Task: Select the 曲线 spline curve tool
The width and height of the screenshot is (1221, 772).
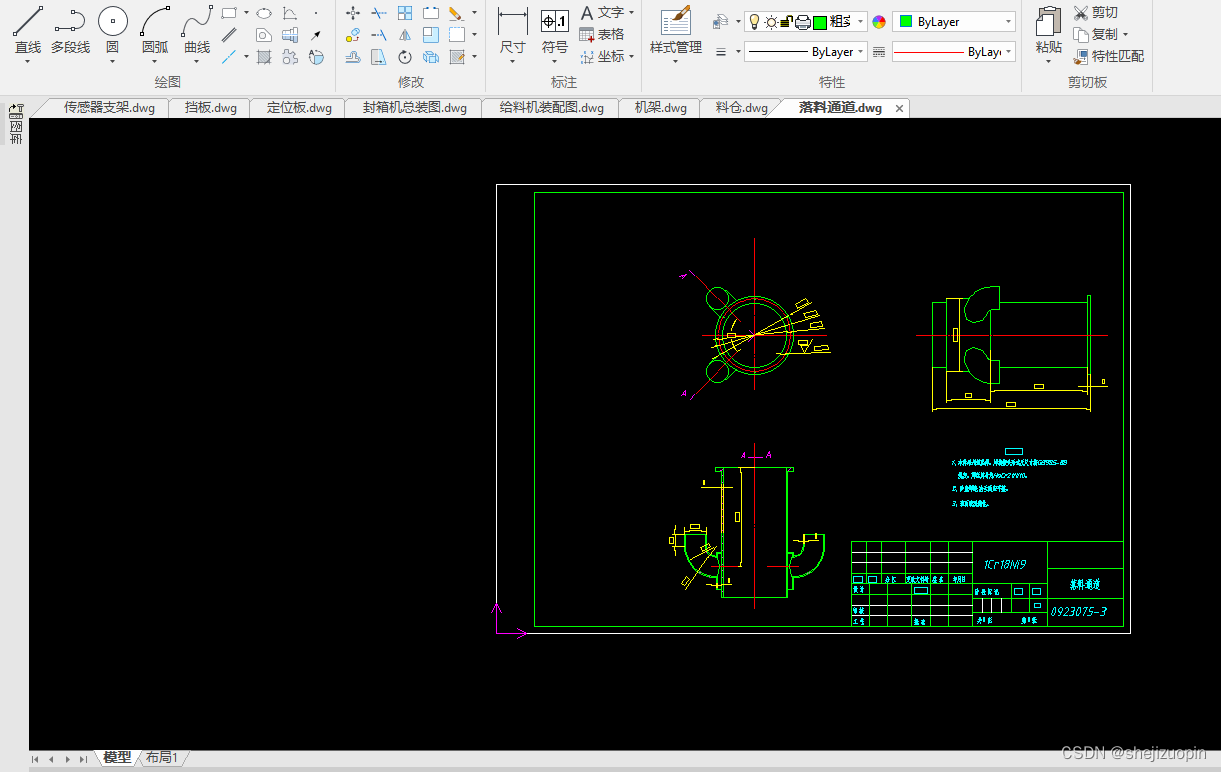Action: tap(197, 30)
